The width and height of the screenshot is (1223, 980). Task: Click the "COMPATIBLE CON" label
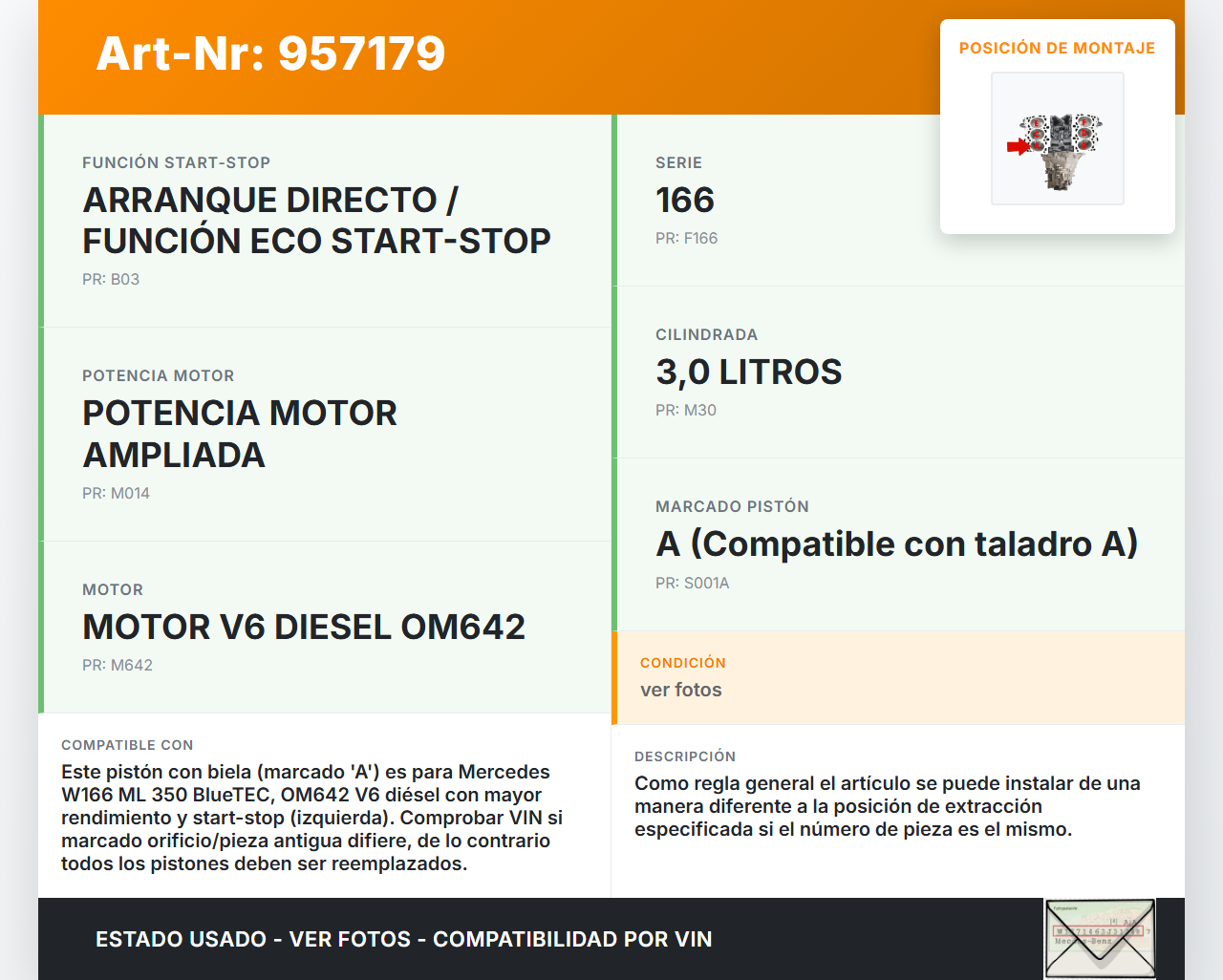click(x=127, y=745)
